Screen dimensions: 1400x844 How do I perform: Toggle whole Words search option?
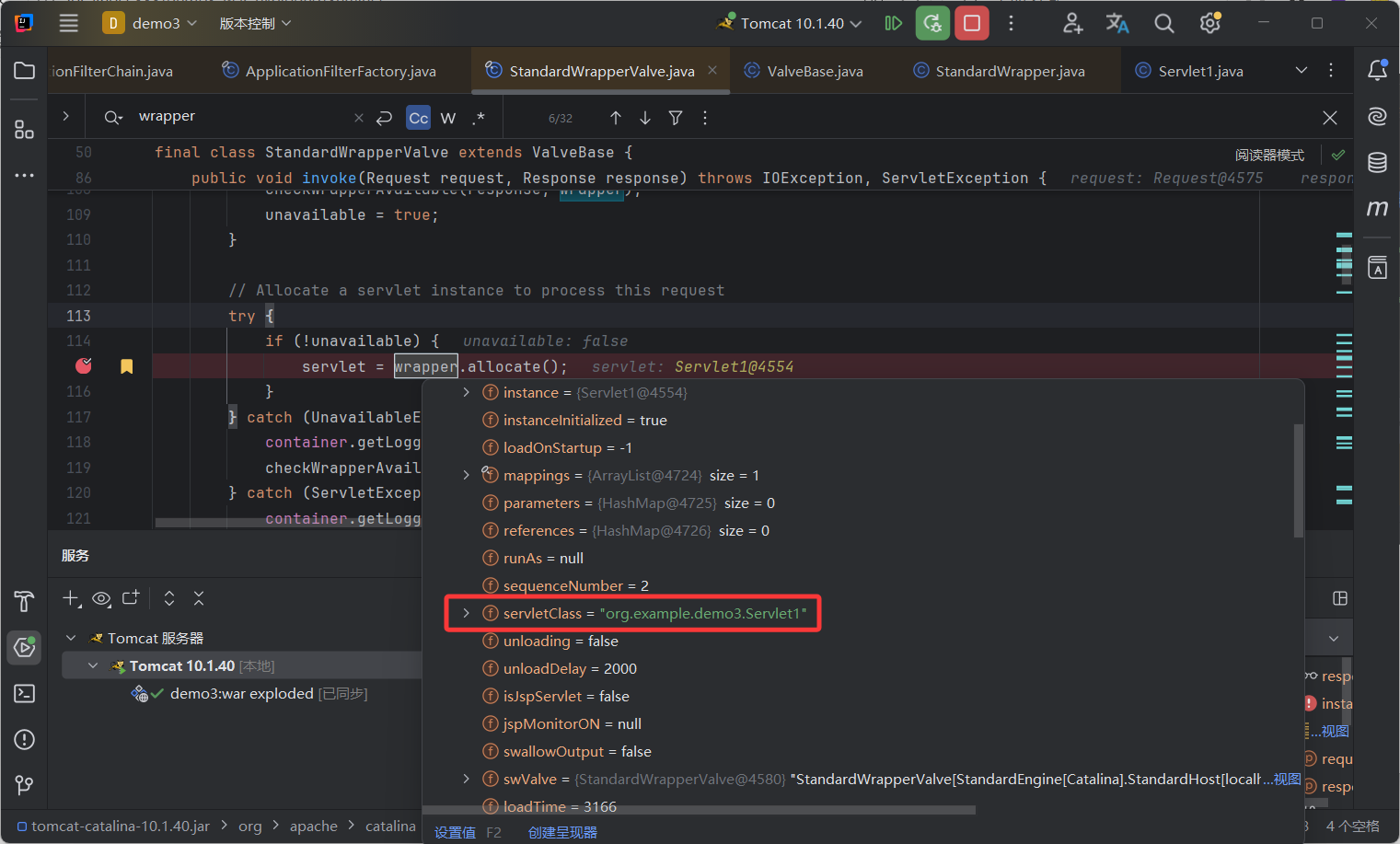click(x=448, y=118)
